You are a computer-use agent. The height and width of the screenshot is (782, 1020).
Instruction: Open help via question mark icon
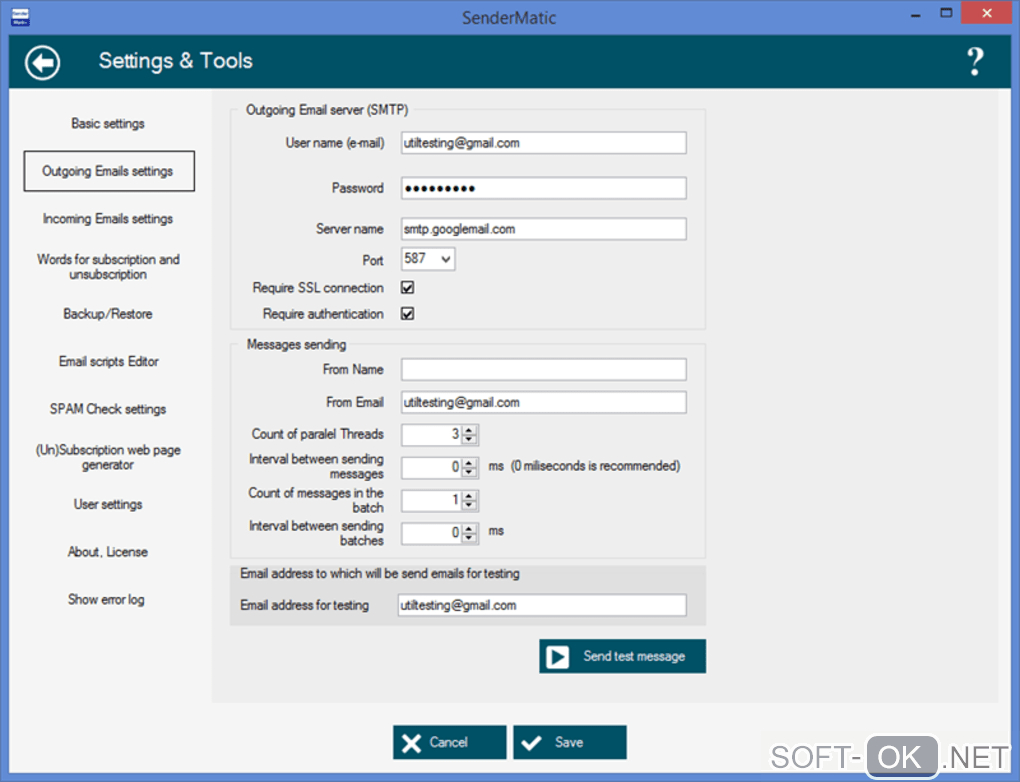tap(974, 62)
